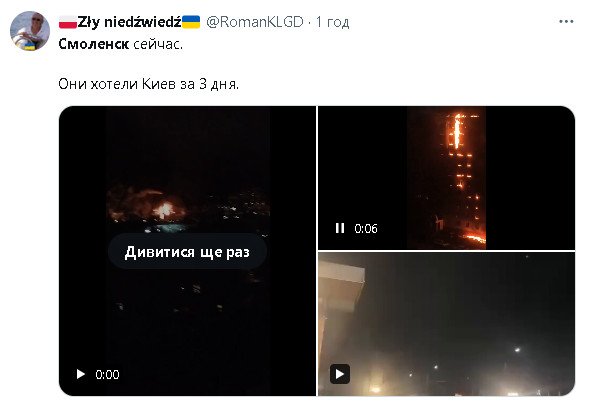590x407 pixels.
Task: Click the 0:00 timer on left video
Action: pos(107,374)
